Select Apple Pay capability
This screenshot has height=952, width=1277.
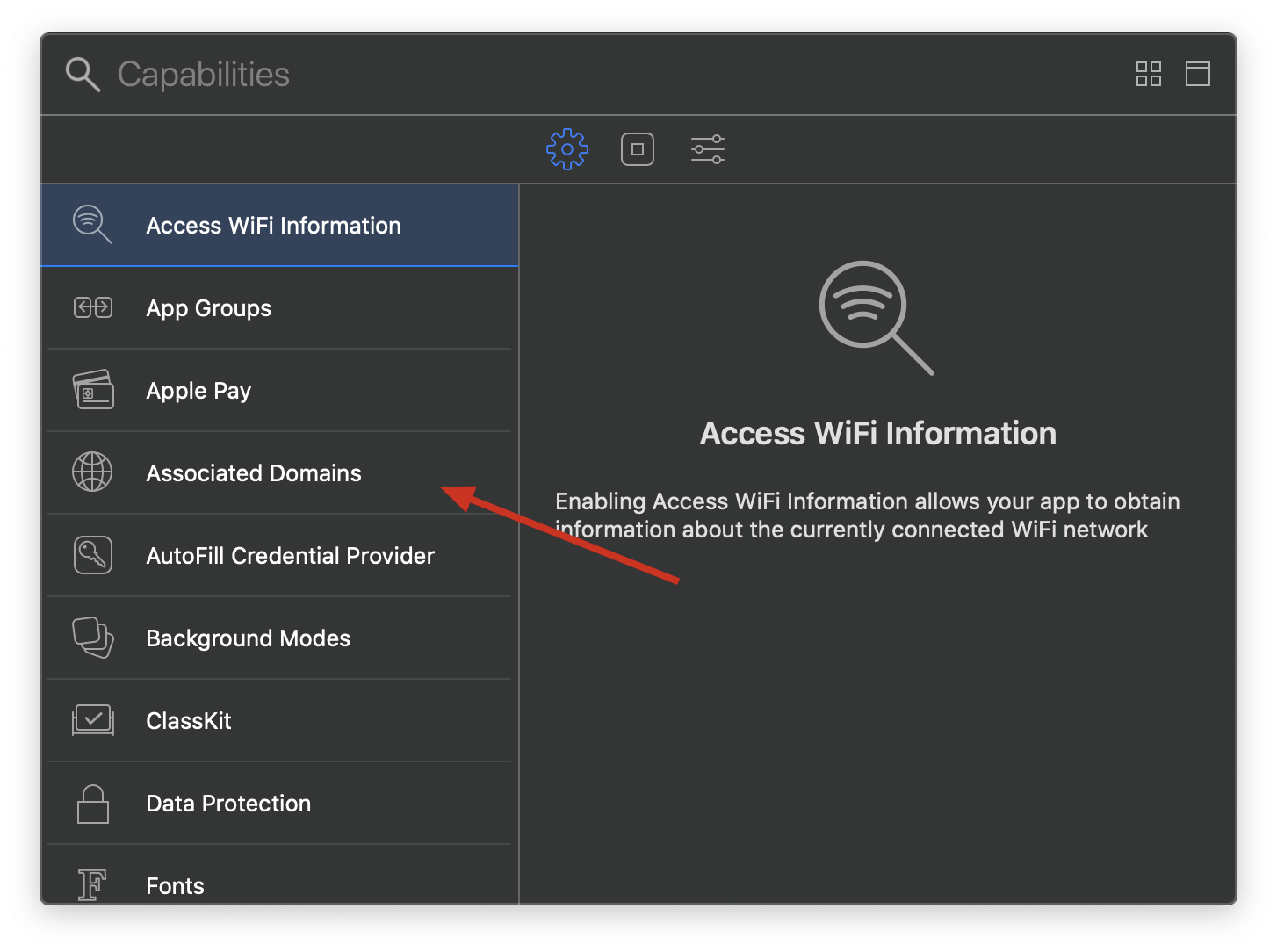pyautogui.click(x=198, y=391)
